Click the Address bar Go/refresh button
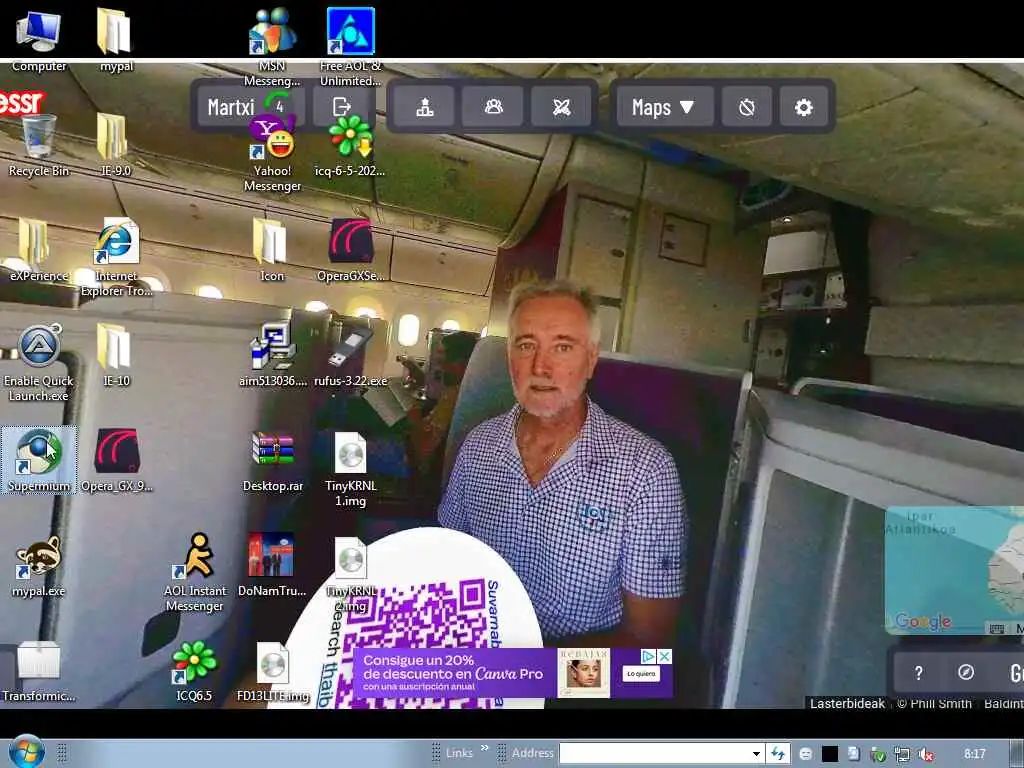The image size is (1024, 768). 778,753
